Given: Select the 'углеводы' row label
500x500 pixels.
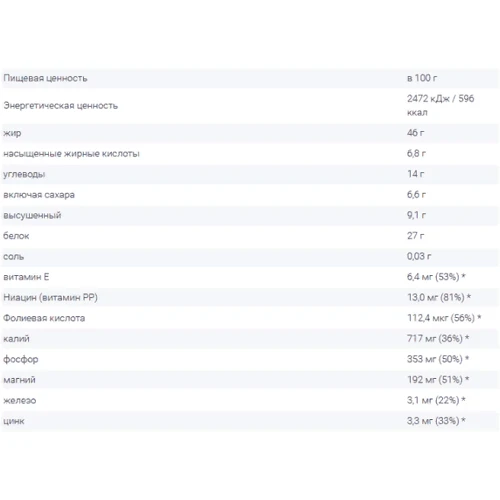Looking at the screenshot, I should (24, 174).
